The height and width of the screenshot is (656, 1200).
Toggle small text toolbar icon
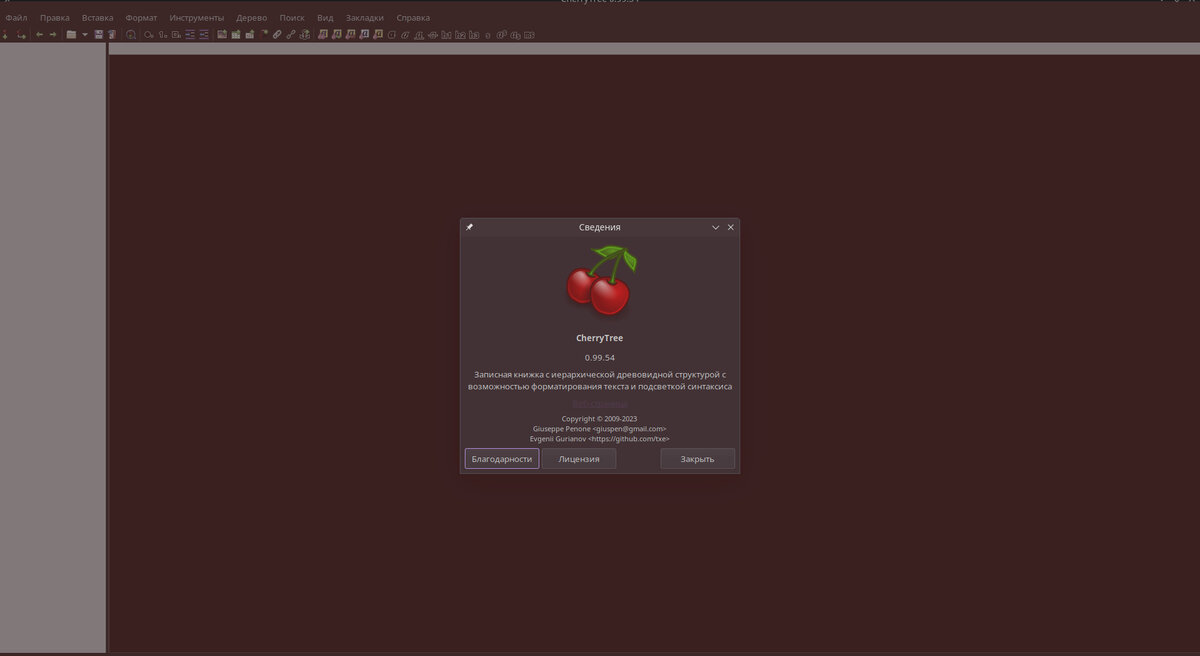coord(488,35)
